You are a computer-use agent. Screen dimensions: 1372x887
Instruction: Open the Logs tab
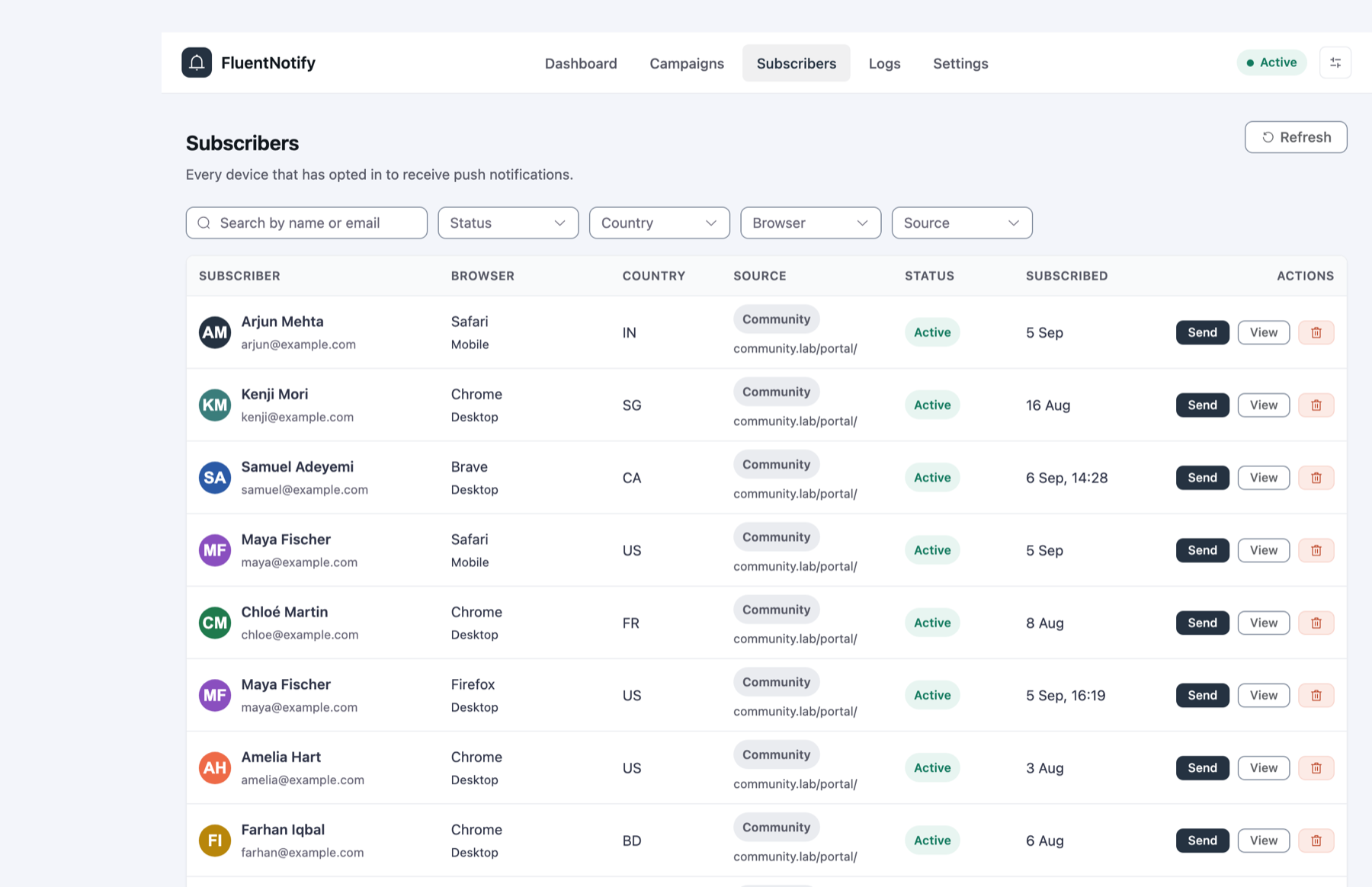(885, 63)
